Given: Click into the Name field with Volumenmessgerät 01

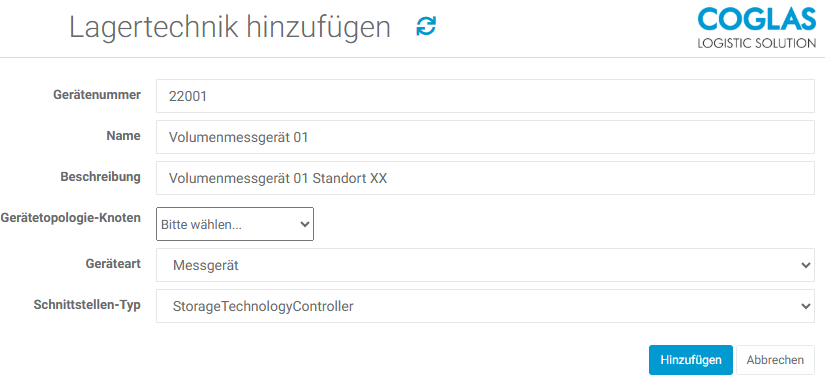Looking at the screenshot, I should (485, 137).
